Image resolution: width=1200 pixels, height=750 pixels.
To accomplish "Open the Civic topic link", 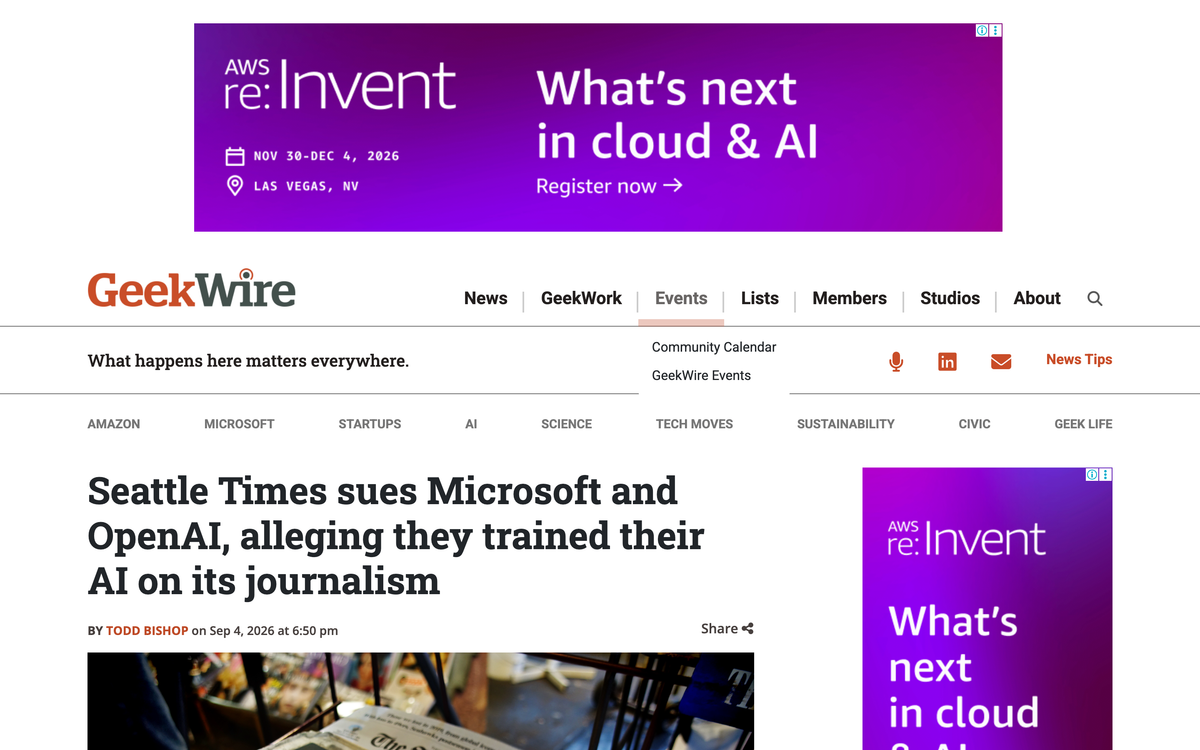I will pos(975,424).
